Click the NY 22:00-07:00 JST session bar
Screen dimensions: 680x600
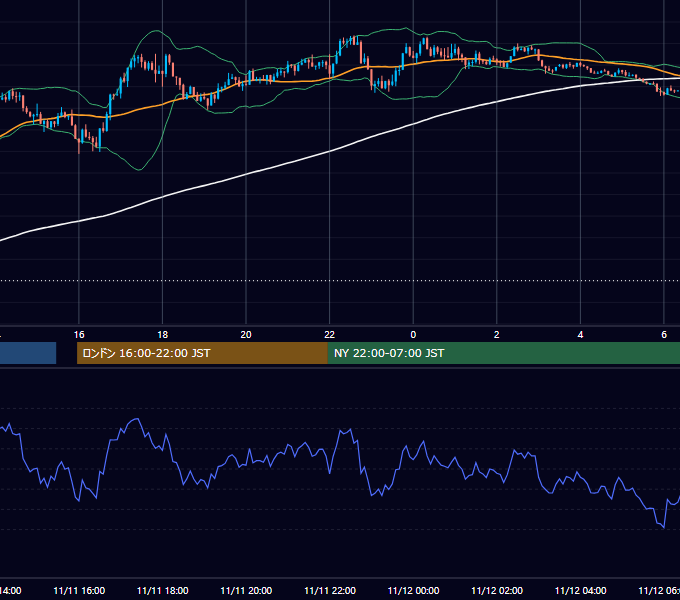[x=503, y=353]
